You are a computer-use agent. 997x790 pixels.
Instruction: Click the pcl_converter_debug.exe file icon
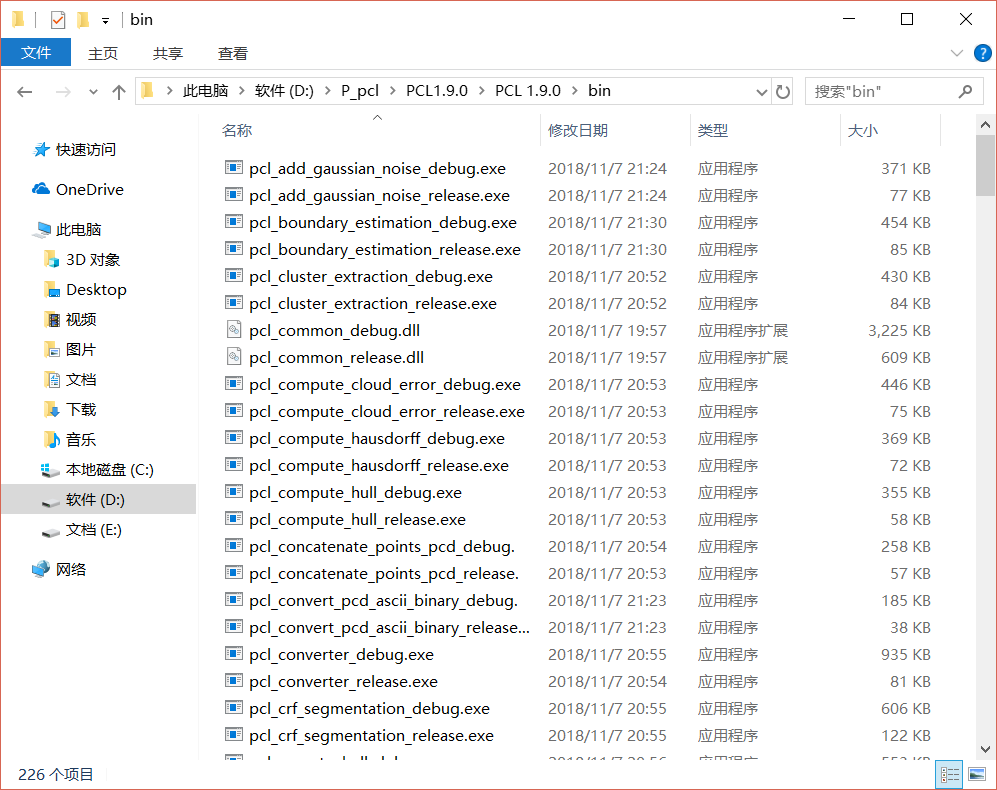click(x=234, y=654)
